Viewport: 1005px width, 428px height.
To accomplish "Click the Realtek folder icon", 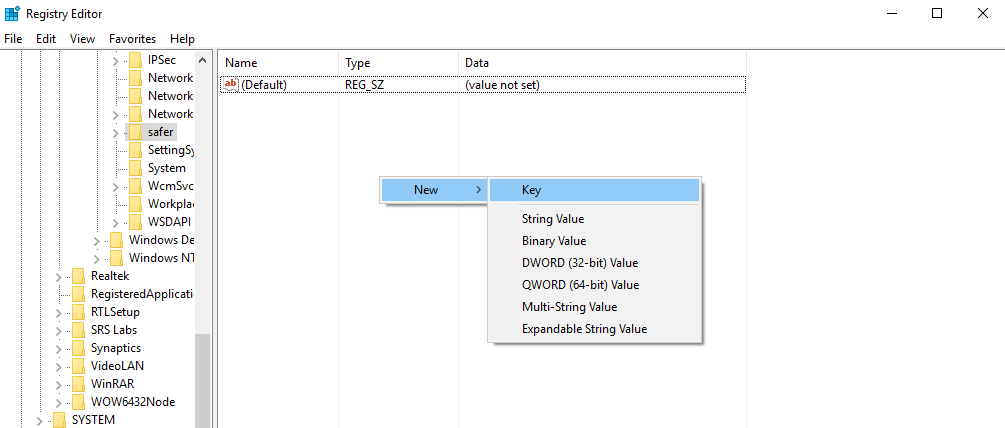I will tap(78, 276).
